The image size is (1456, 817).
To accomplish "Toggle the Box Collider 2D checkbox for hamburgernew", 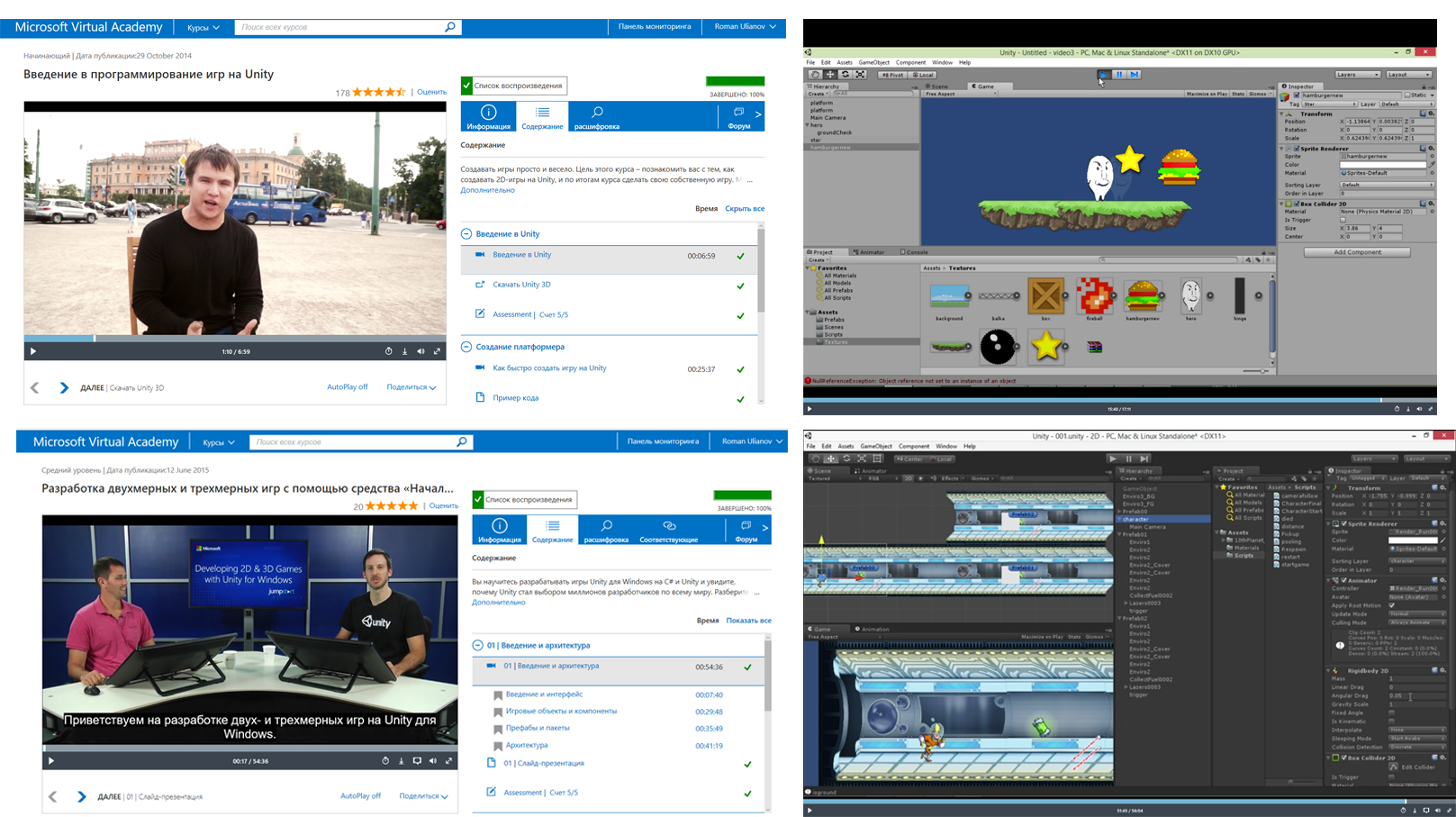I will [x=1297, y=204].
